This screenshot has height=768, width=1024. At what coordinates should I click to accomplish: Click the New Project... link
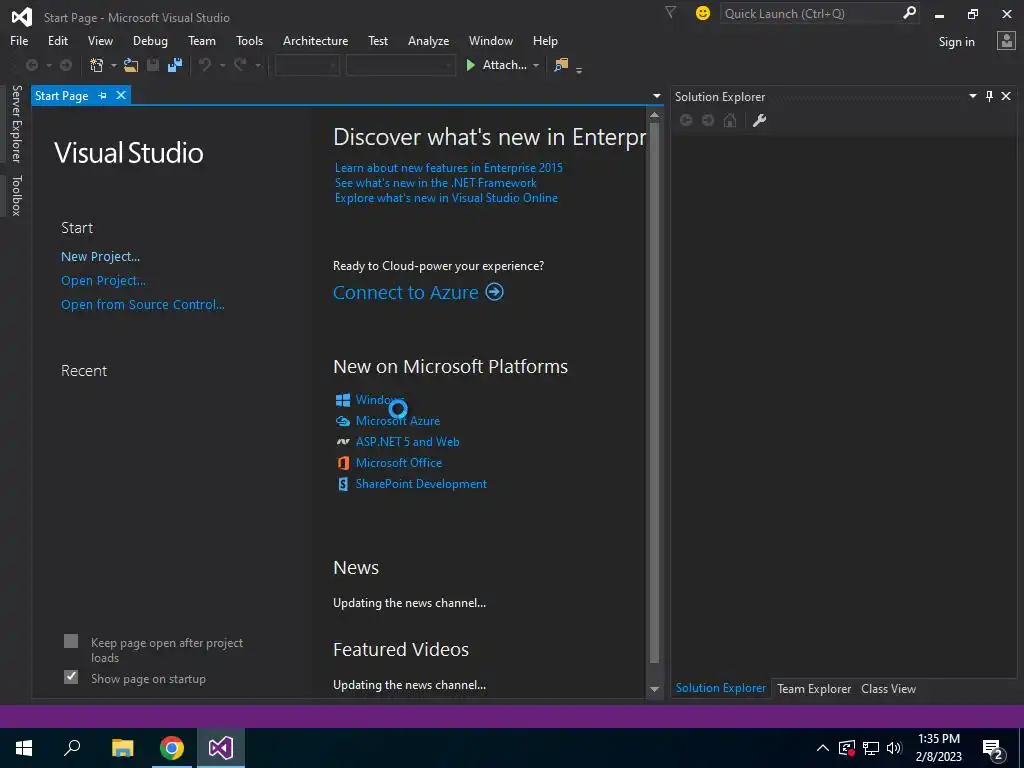click(100, 257)
